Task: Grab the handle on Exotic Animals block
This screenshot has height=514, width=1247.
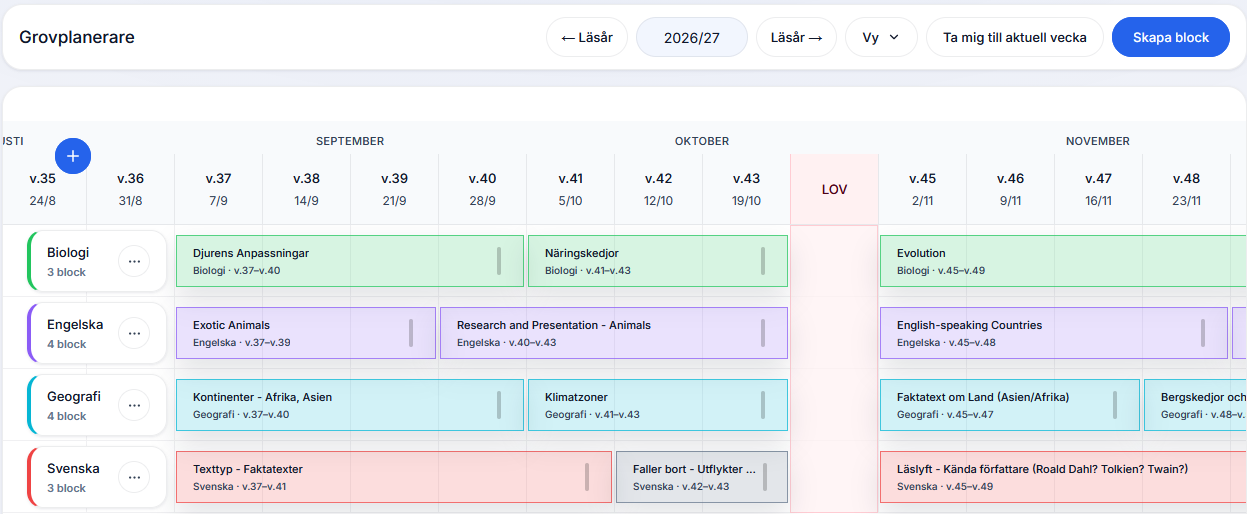Action: [411, 333]
